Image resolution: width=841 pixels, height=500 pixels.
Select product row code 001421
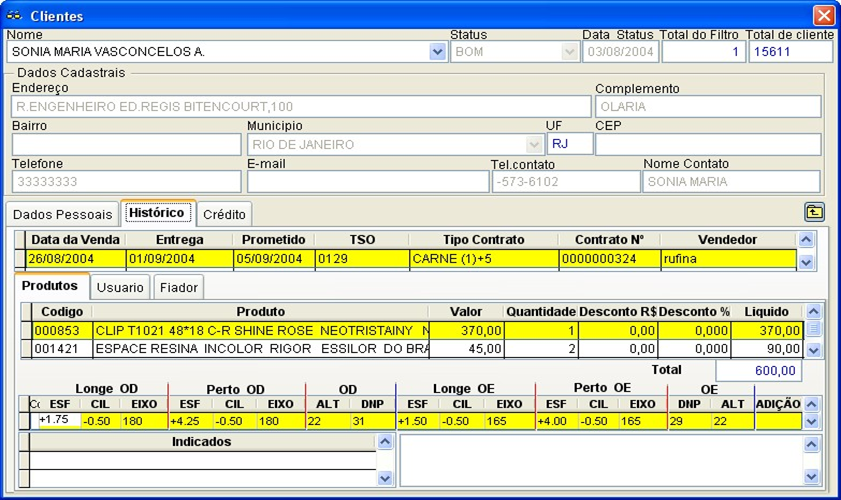pos(62,349)
